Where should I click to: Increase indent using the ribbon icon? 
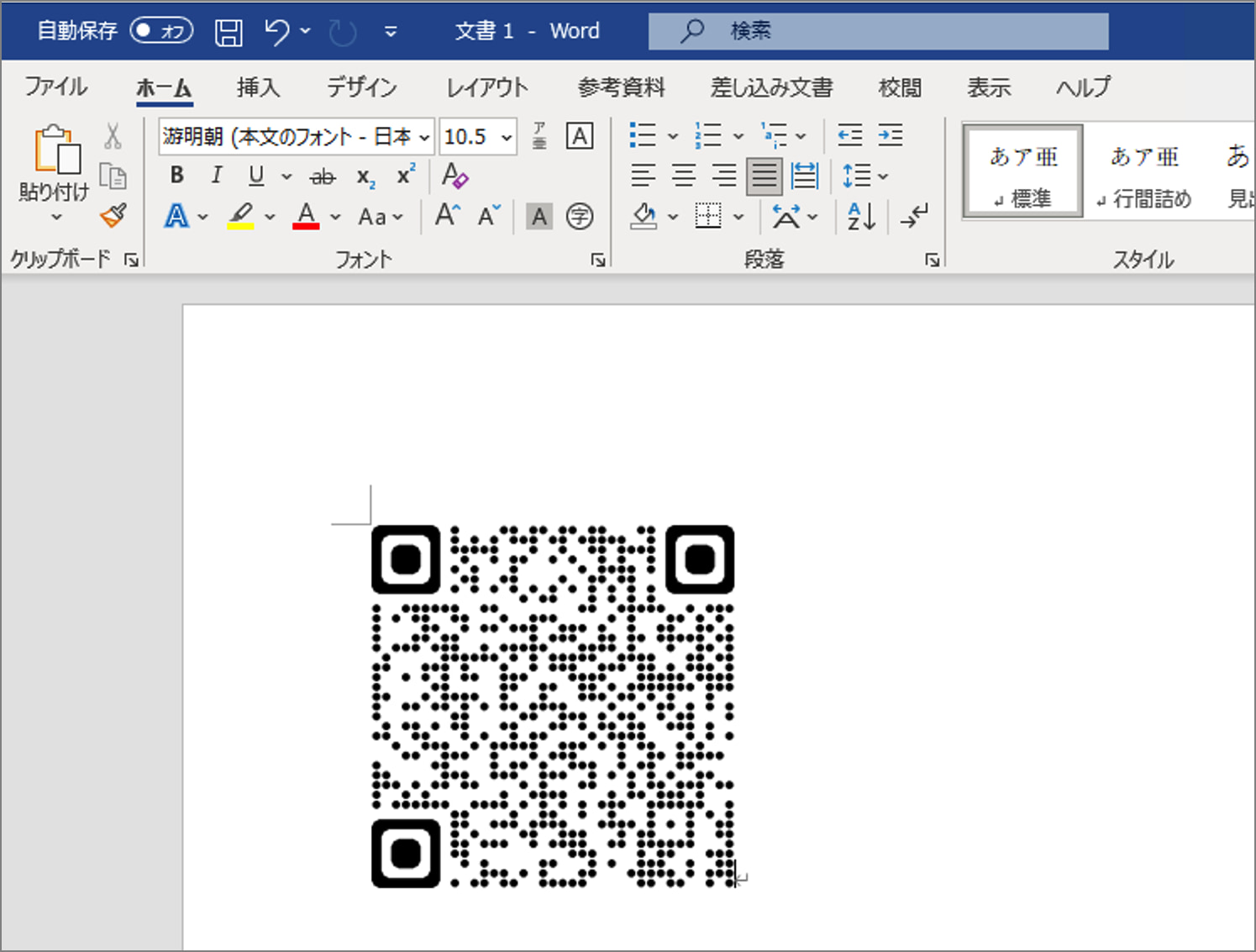click(889, 135)
